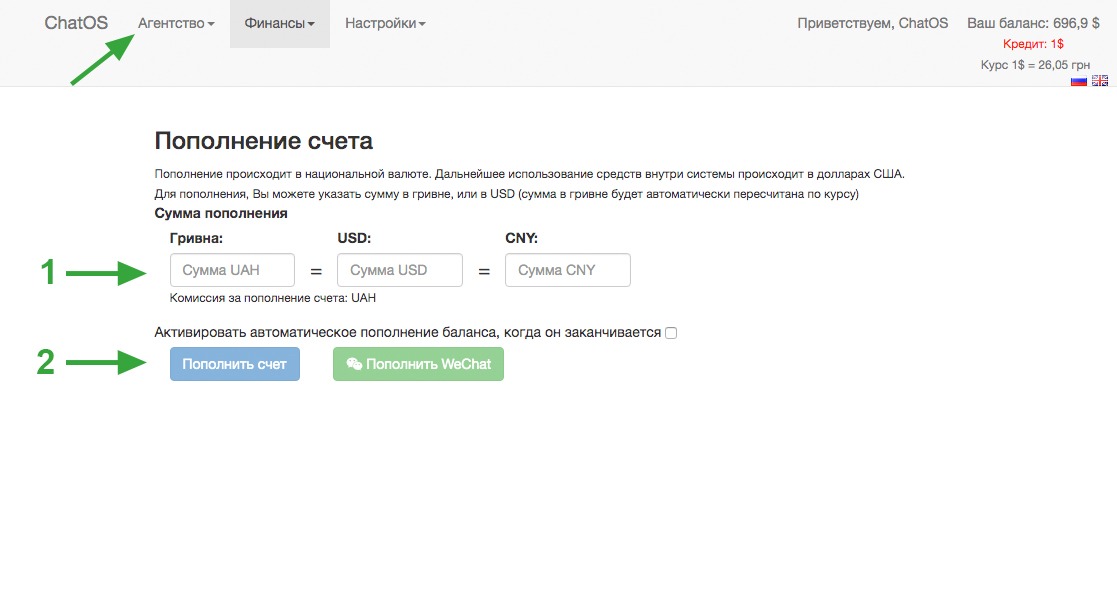Focus the Сумма USD input field
This screenshot has width=1117, height=591.
click(400, 270)
